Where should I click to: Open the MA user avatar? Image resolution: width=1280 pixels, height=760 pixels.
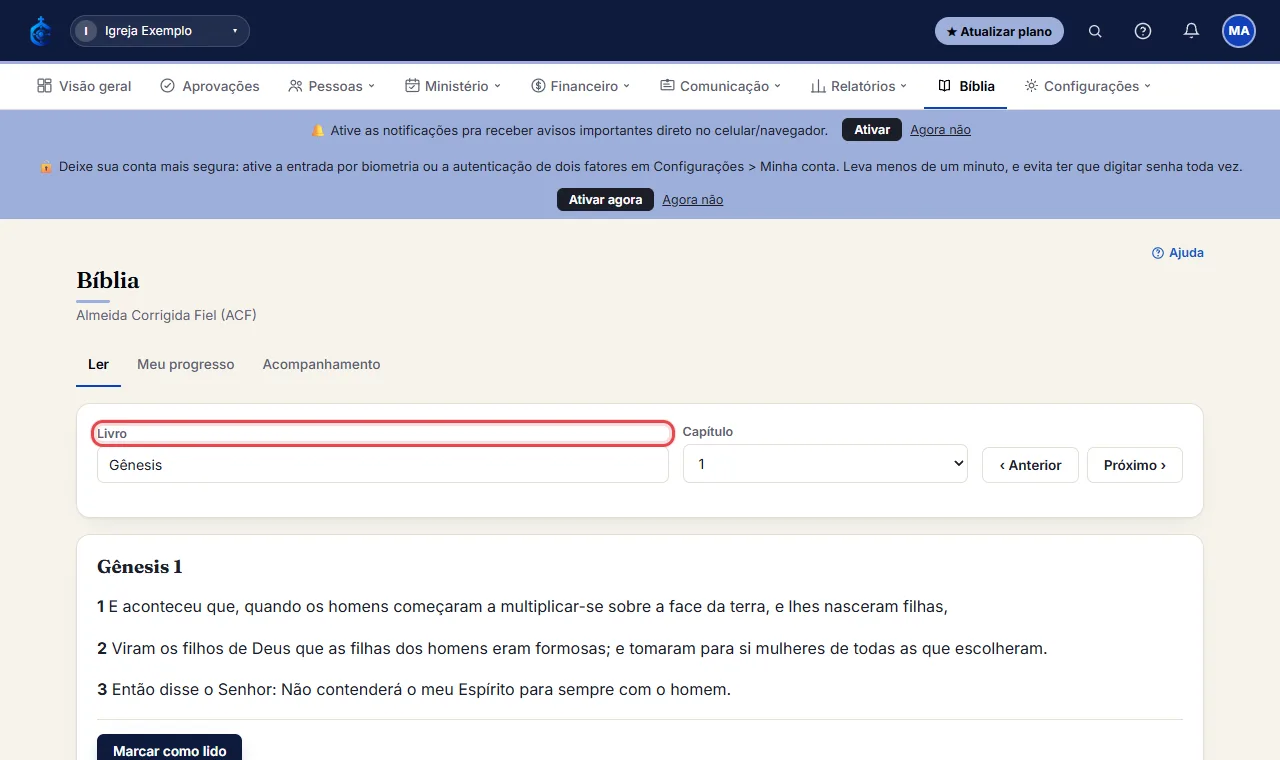[x=1239, y=31]
